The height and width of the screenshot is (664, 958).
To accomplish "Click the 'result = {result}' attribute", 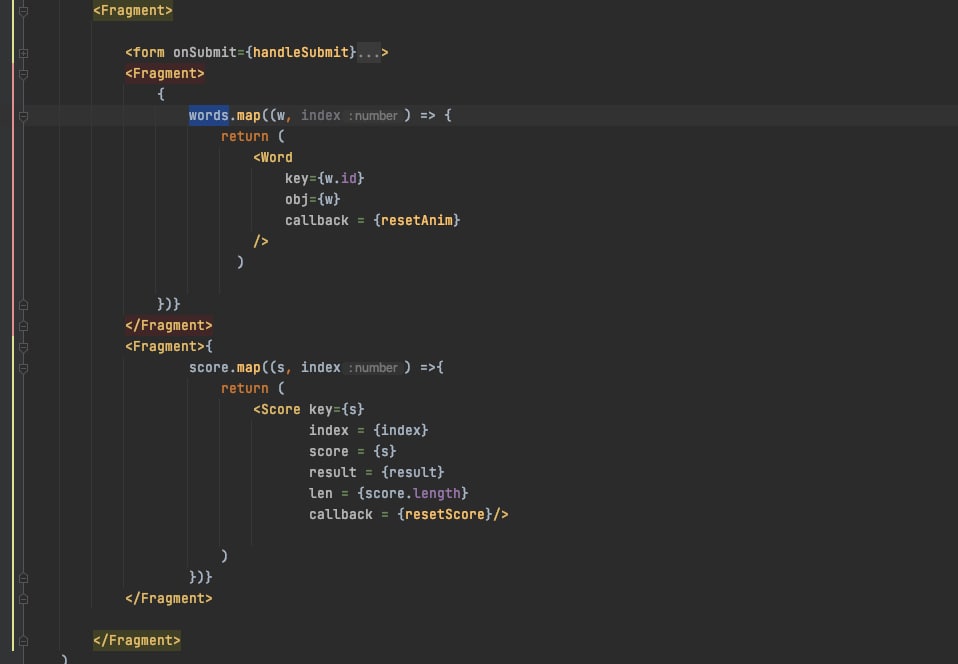I will pos(376,472).
